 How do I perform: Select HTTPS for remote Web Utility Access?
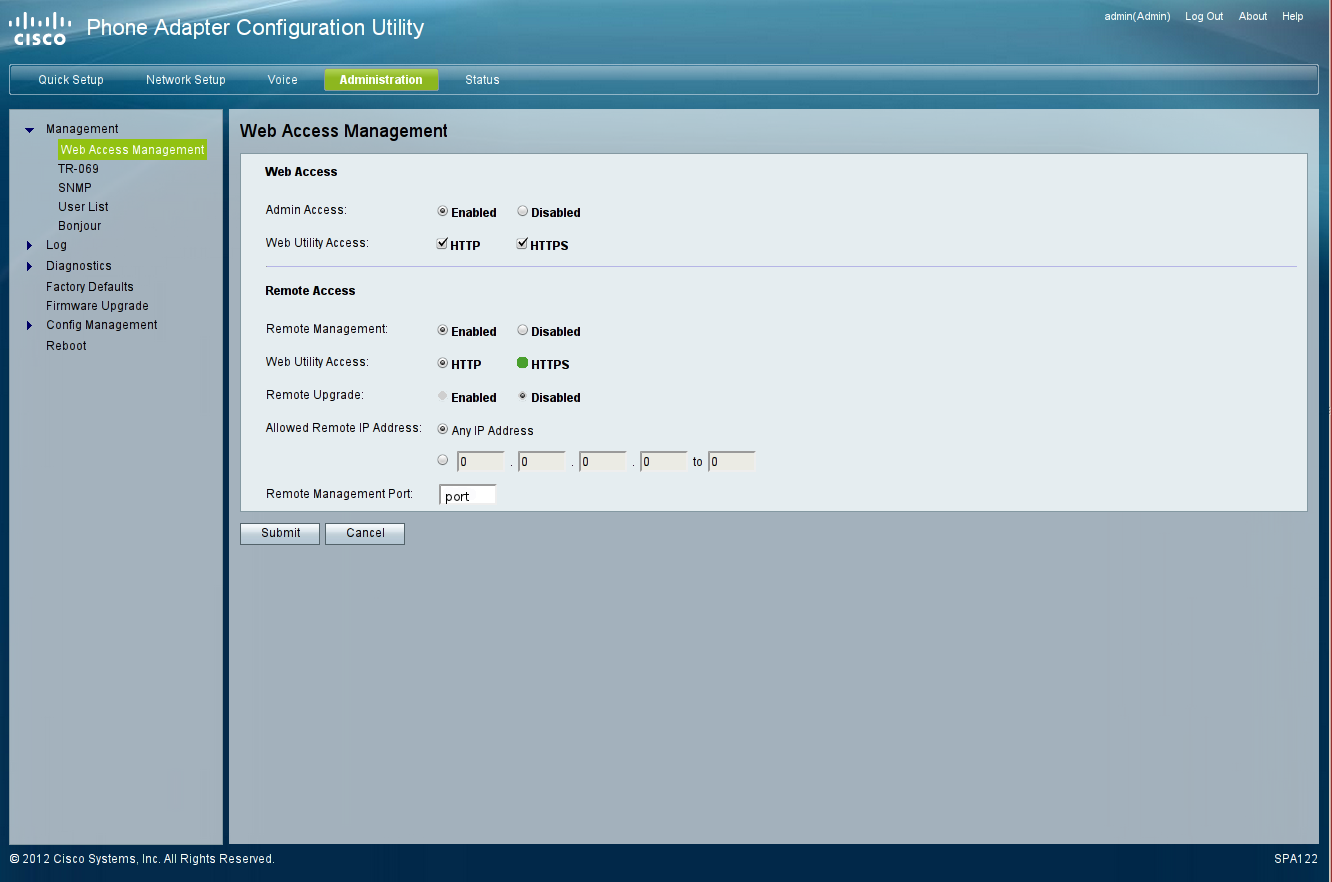point(522,364)
